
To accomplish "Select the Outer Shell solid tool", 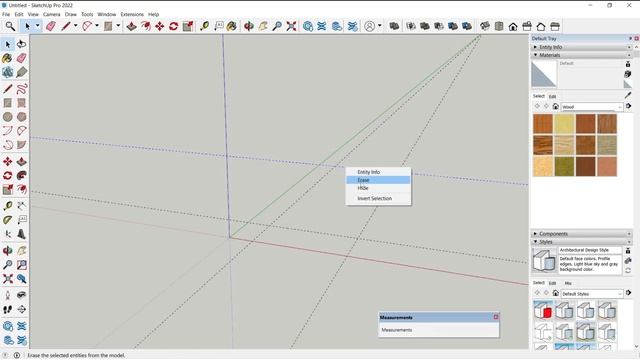I will [x=394, y=26].
